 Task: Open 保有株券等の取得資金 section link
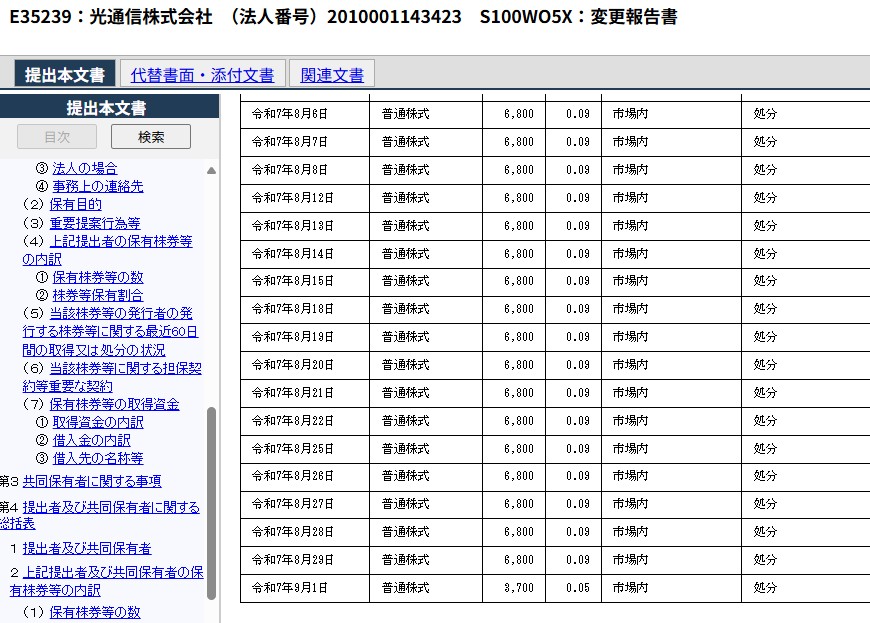click(114, 404)
